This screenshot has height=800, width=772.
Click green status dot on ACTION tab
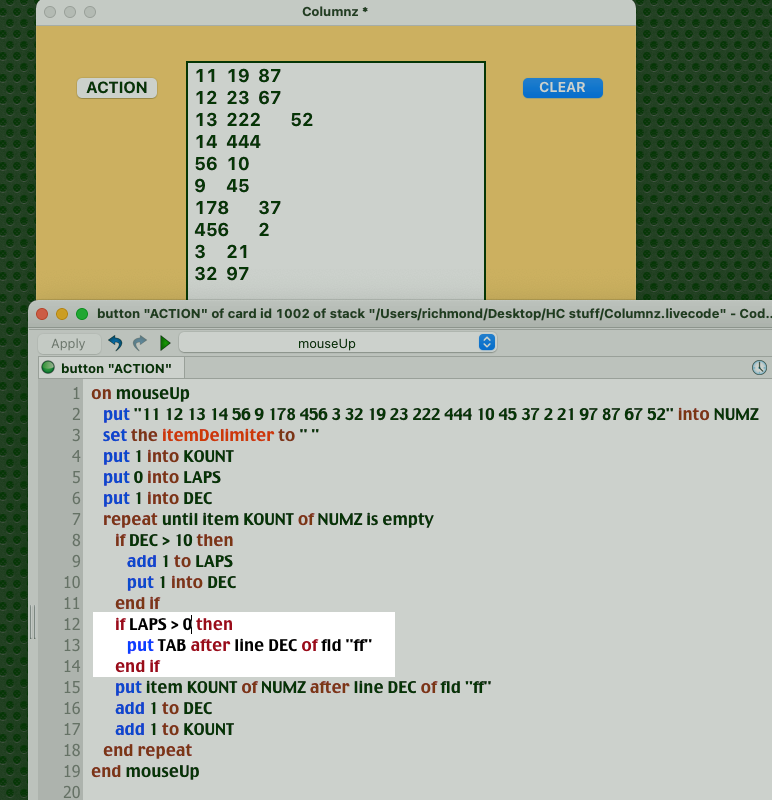[48, 368]
